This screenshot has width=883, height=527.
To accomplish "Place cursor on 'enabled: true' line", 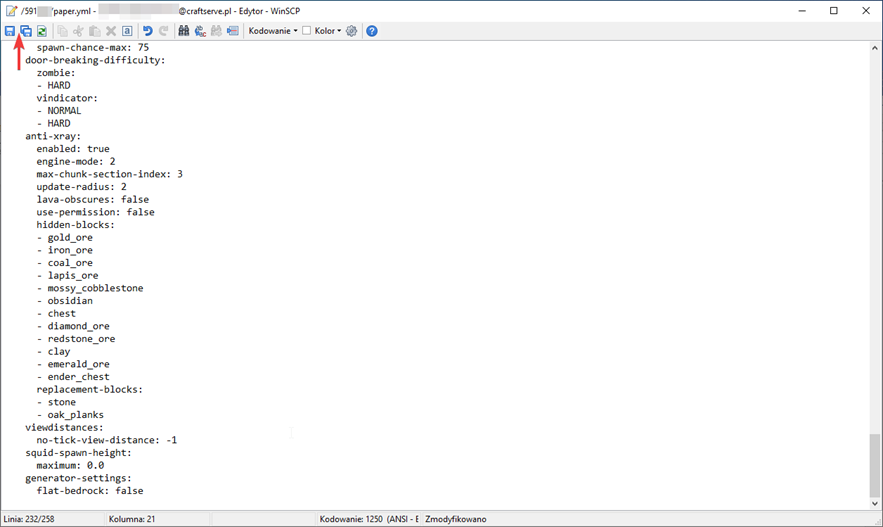I will (x=73, y=149).
